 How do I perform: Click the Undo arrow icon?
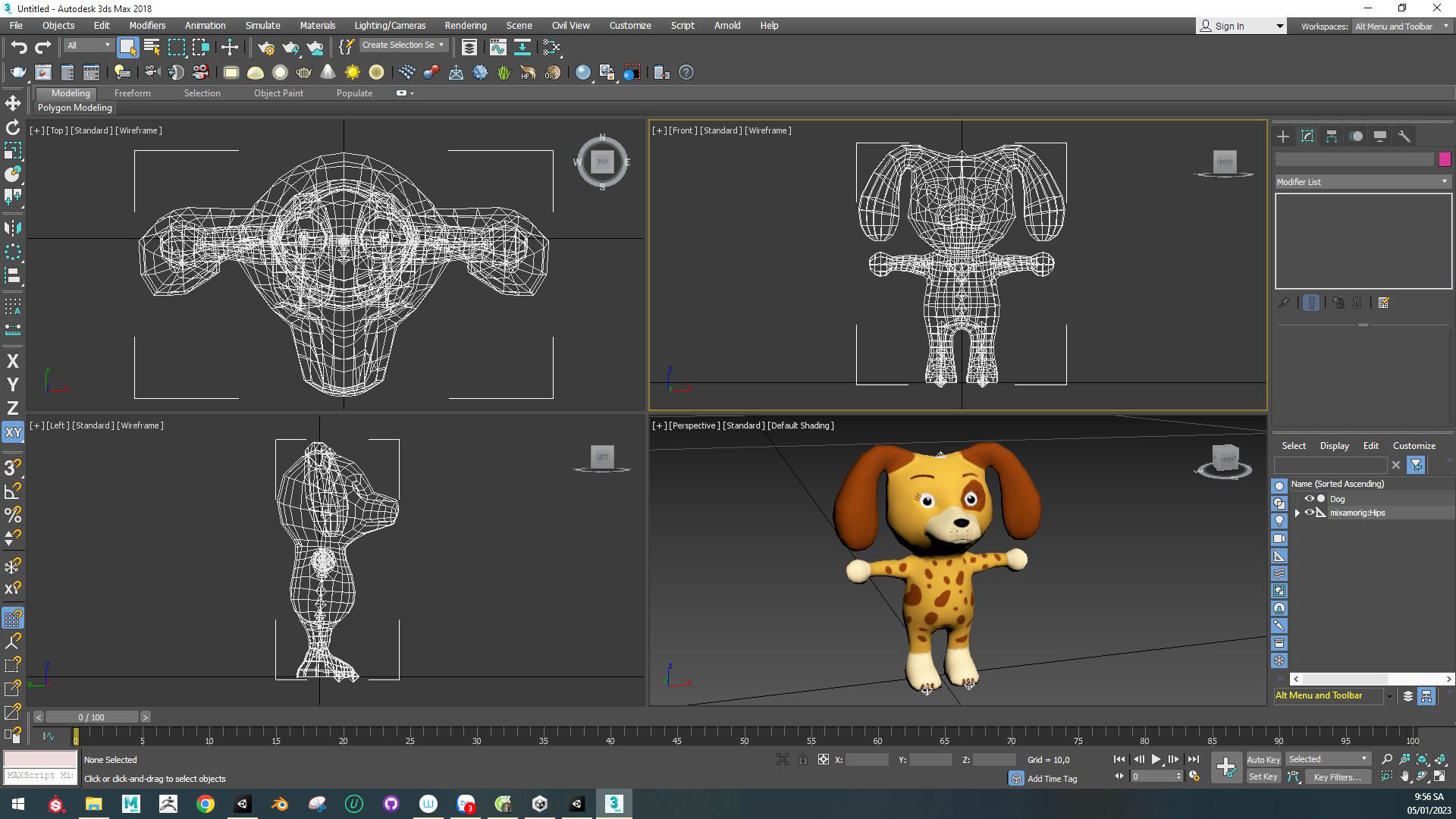pos(19,47)
